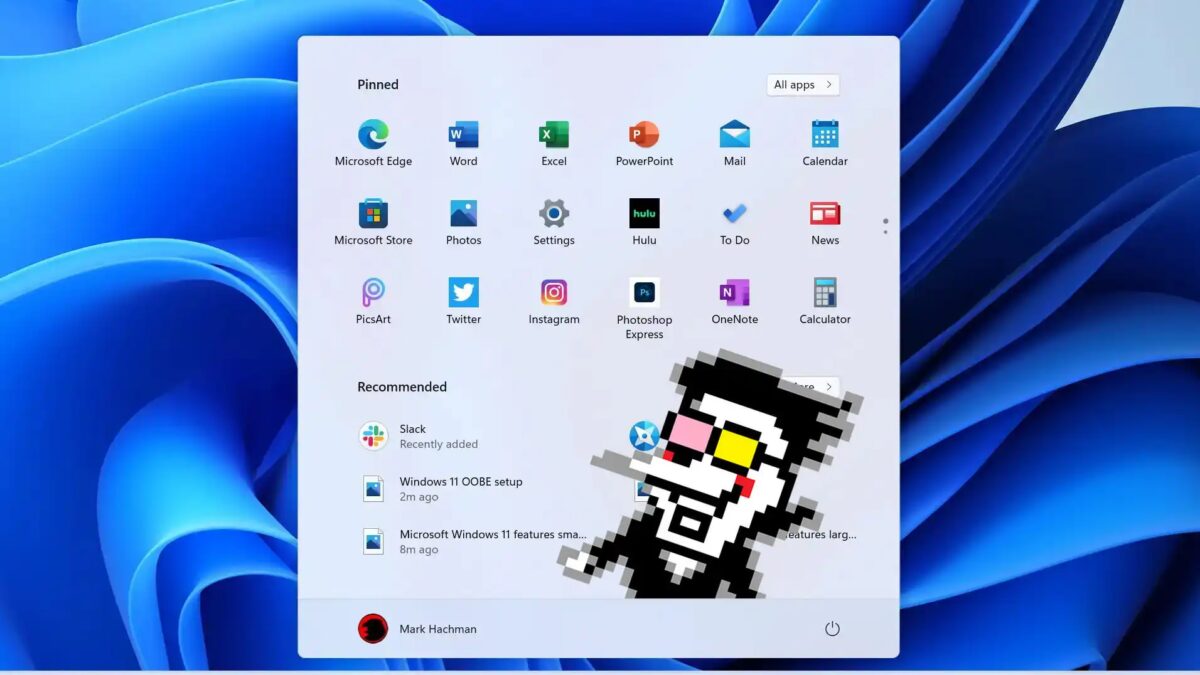The width and height of the screenshot is (1200, 675).
Task: Open the Calendar app
Action: pos(823,135)
